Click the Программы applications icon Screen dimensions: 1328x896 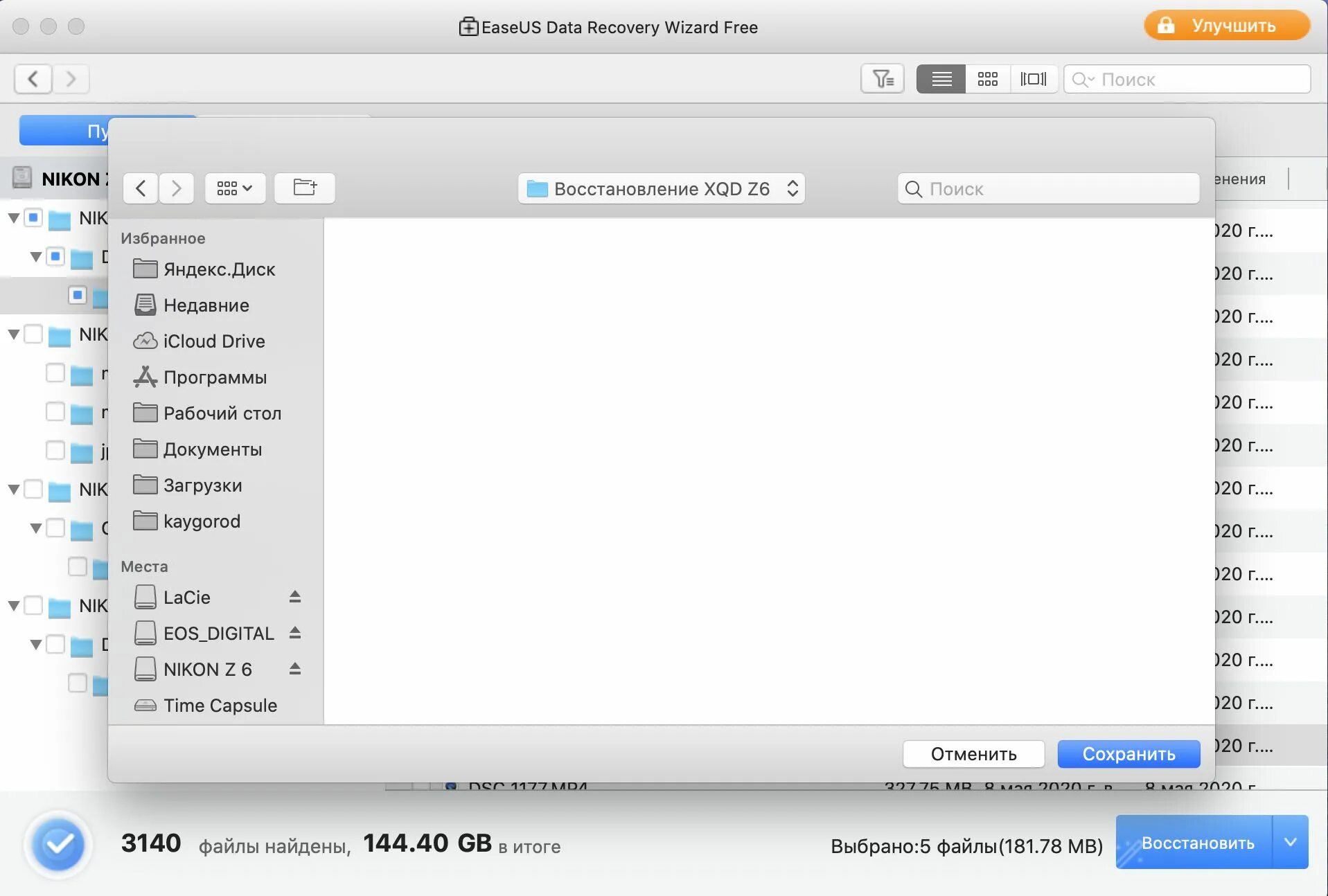coord(145,377)
